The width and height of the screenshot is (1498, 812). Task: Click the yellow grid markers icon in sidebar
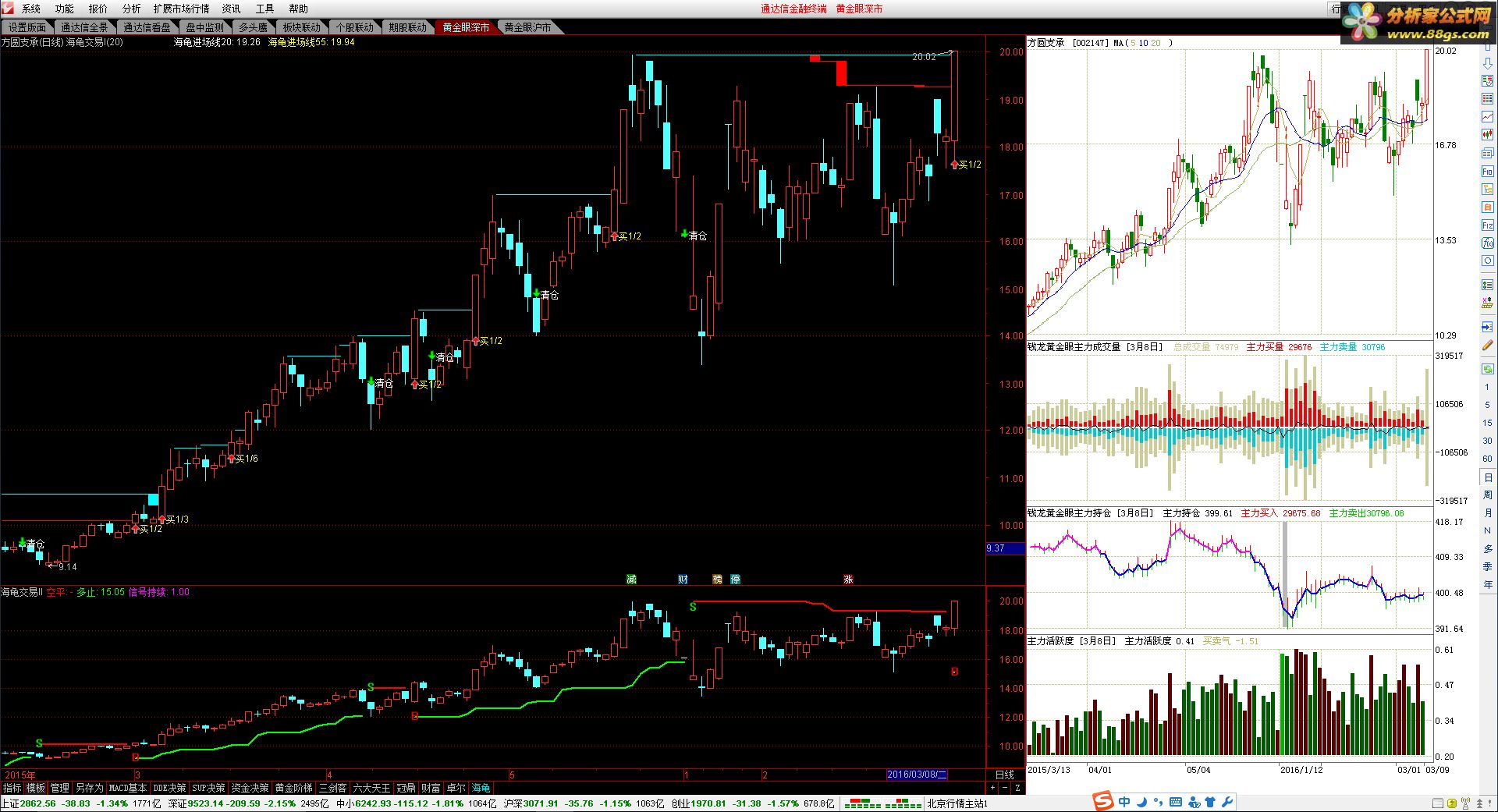click(1488, 303)
